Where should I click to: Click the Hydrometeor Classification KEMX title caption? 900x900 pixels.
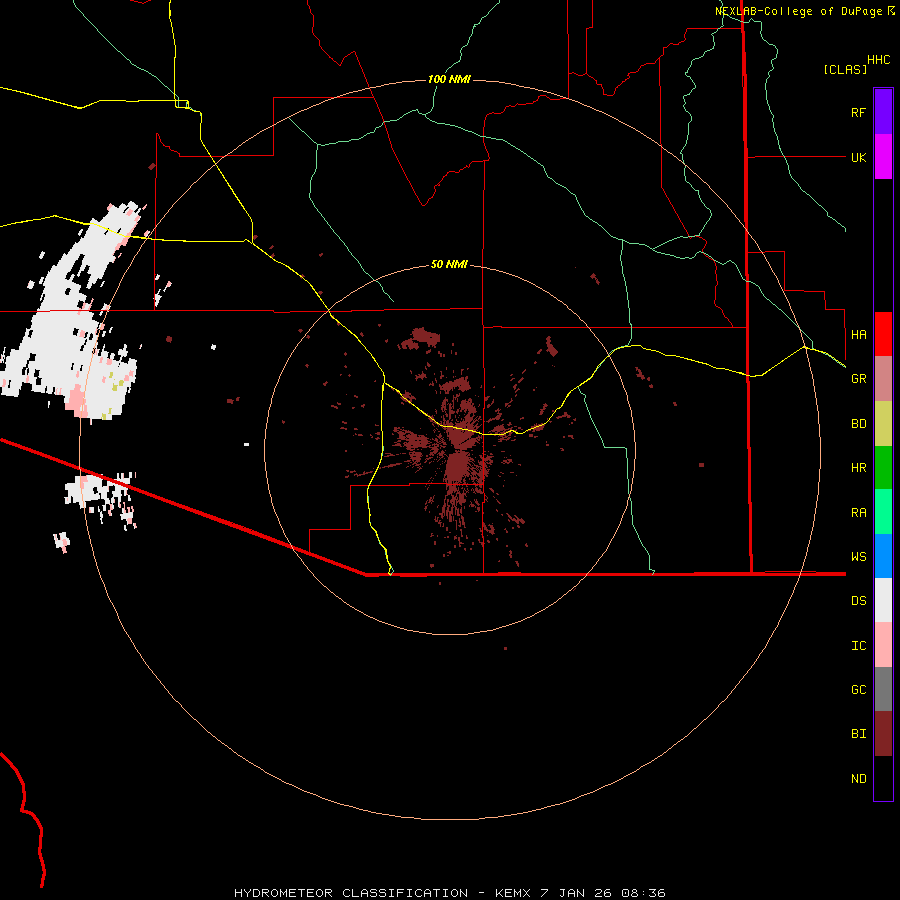coord(449,893)
